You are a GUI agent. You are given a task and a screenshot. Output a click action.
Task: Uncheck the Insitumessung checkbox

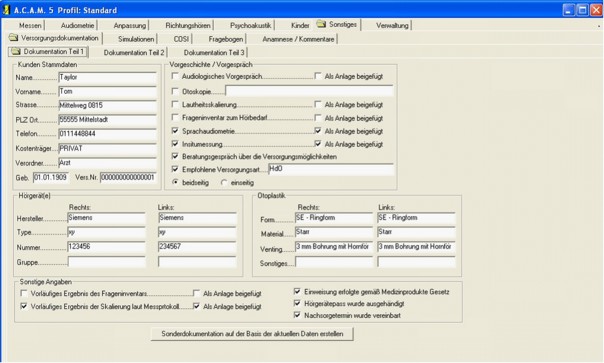click(175, 144)
